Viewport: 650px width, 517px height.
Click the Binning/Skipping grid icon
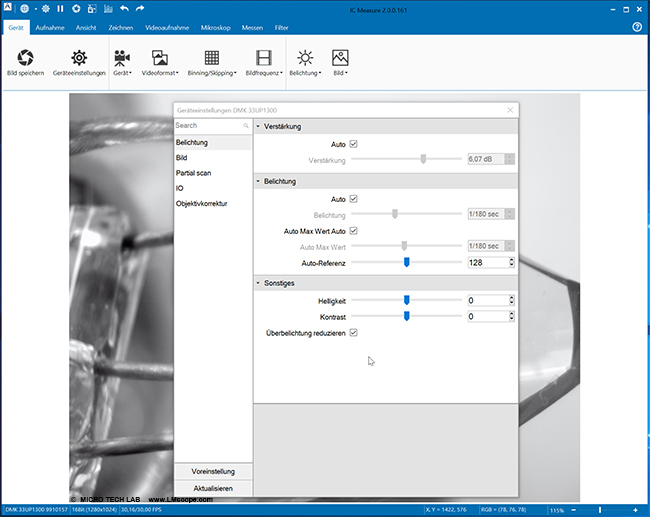point(213,57)
